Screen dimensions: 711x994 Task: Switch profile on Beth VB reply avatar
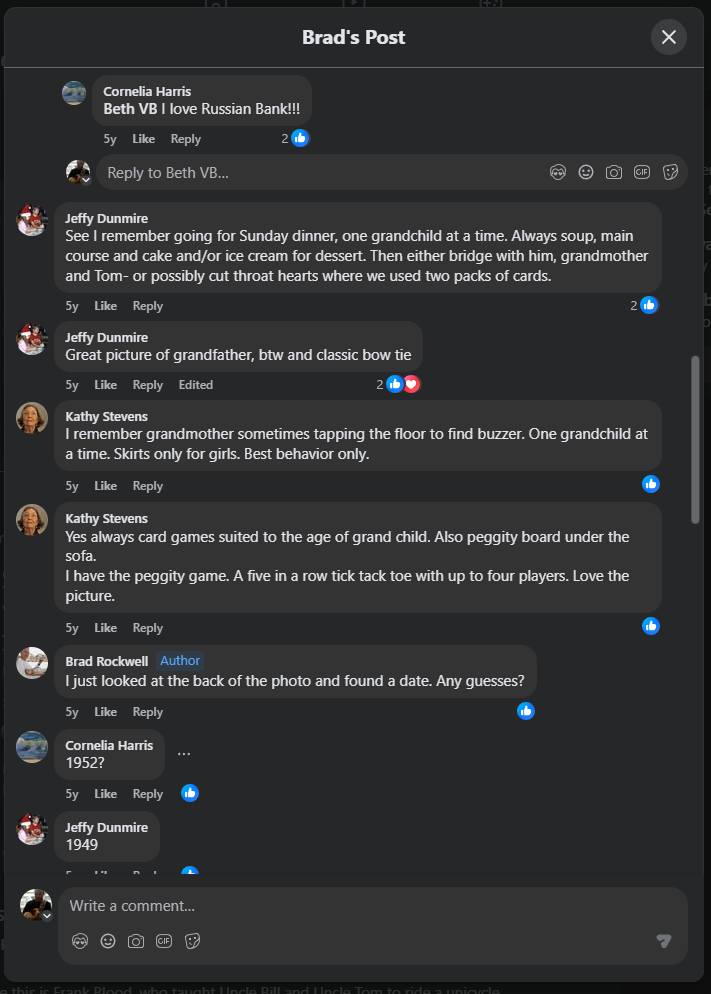87,180
